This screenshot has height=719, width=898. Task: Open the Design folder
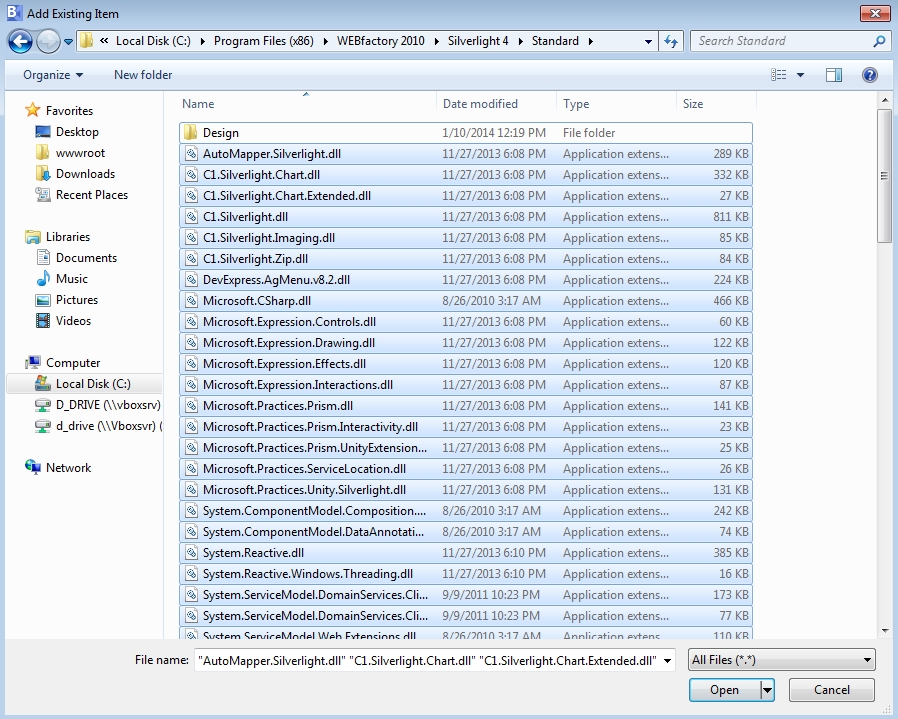coord(220,133)
